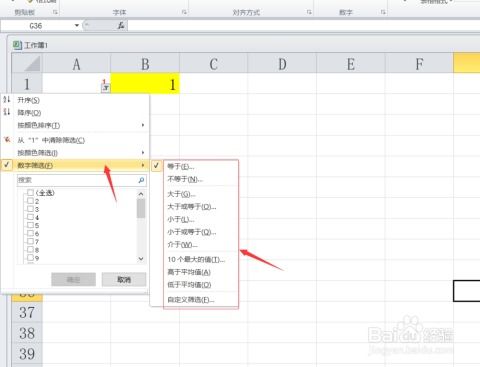Screen dimensions: 480x367
Task: Click the filter list scrollbar thumb
Action: [141, 208]
